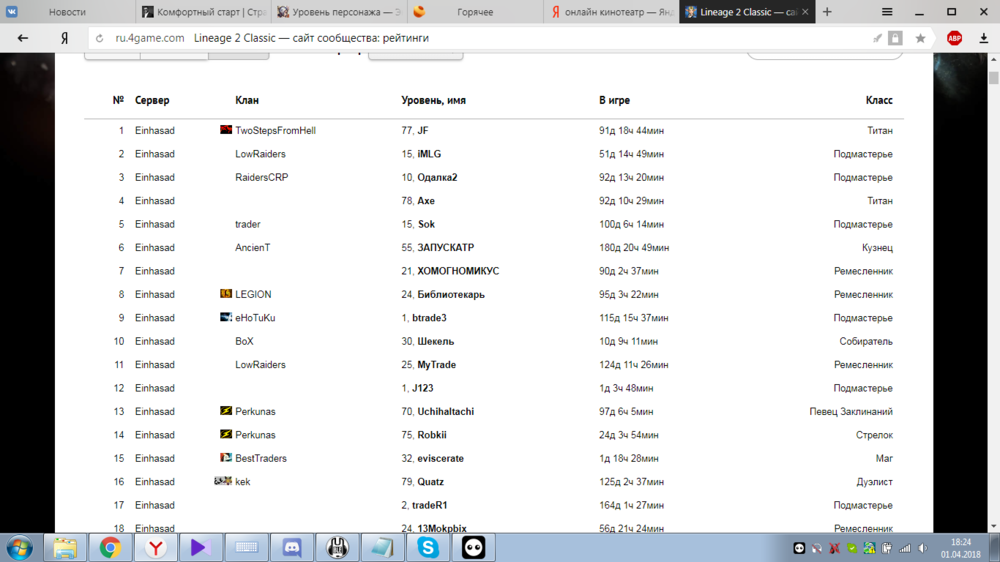Click the Perkunas clan for Robkii

[255, 435]
